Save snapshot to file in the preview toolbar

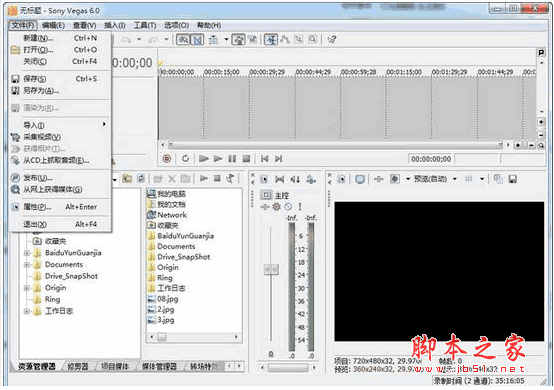coord(513,179)
